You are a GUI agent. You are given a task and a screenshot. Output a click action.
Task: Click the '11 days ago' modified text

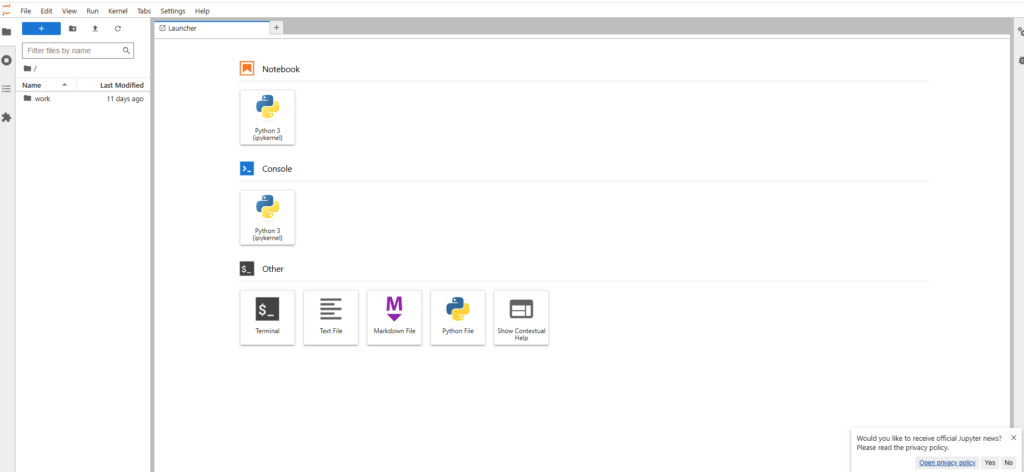click(125, 99)
